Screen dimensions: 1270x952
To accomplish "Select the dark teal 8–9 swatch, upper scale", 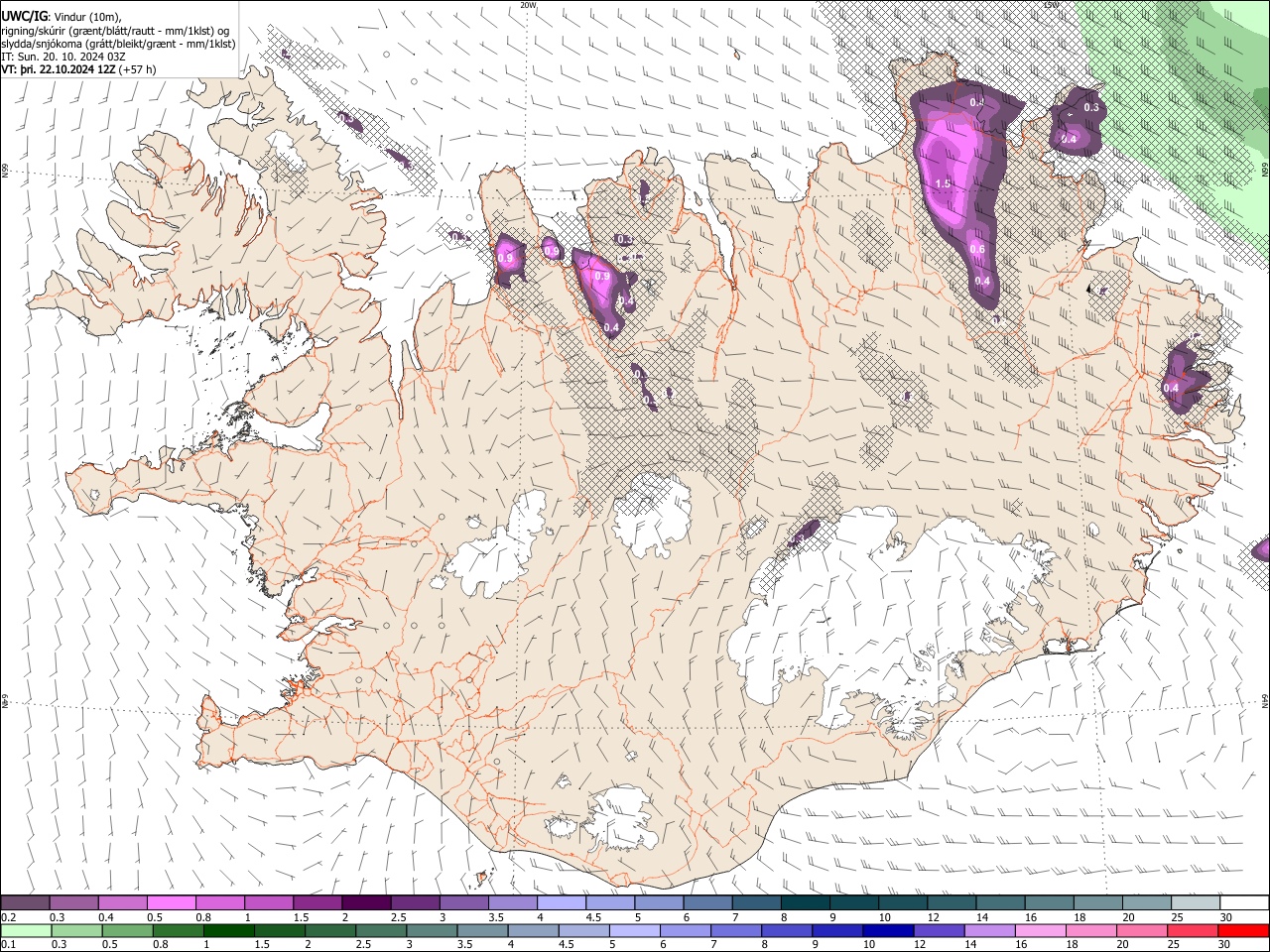I will [806, 902].
